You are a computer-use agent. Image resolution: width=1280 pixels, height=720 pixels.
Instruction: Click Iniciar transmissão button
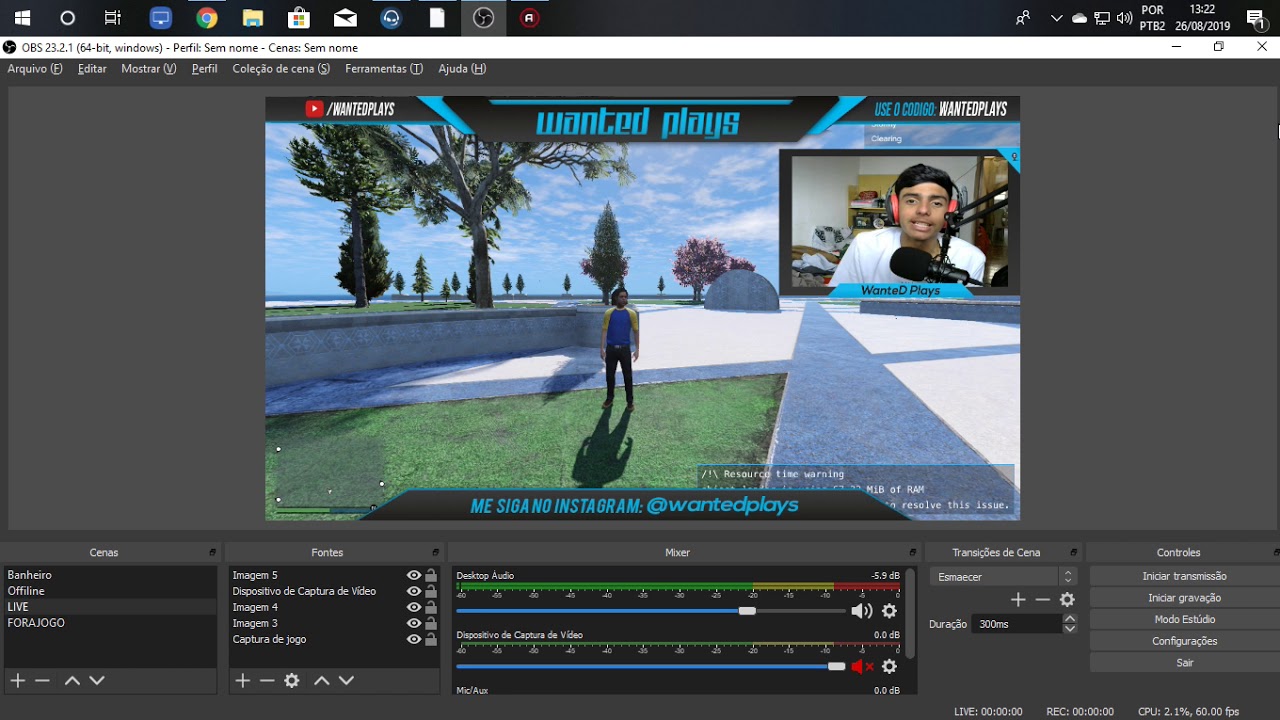tap(1184, 576)
